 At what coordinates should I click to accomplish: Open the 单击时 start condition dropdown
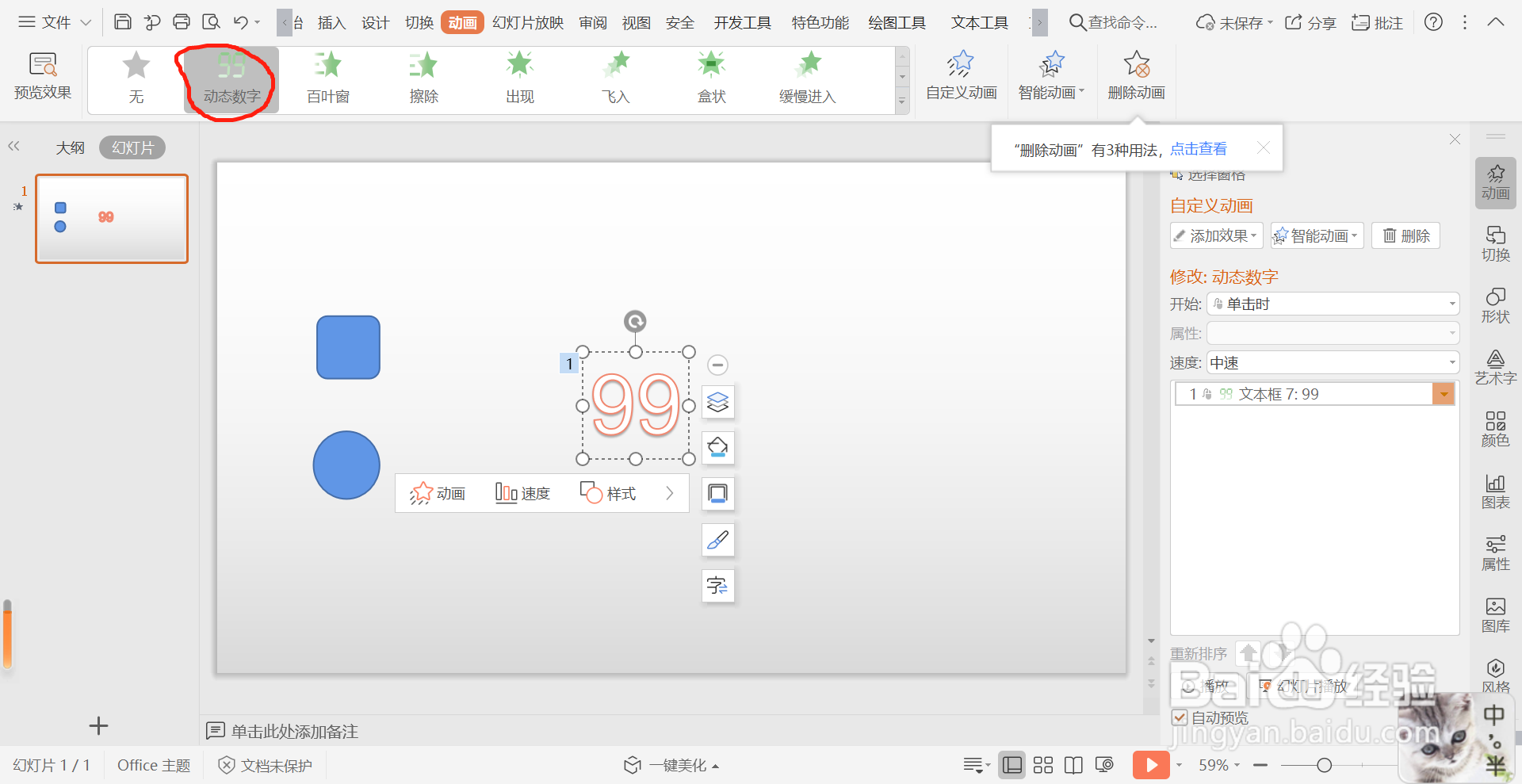1451,304
